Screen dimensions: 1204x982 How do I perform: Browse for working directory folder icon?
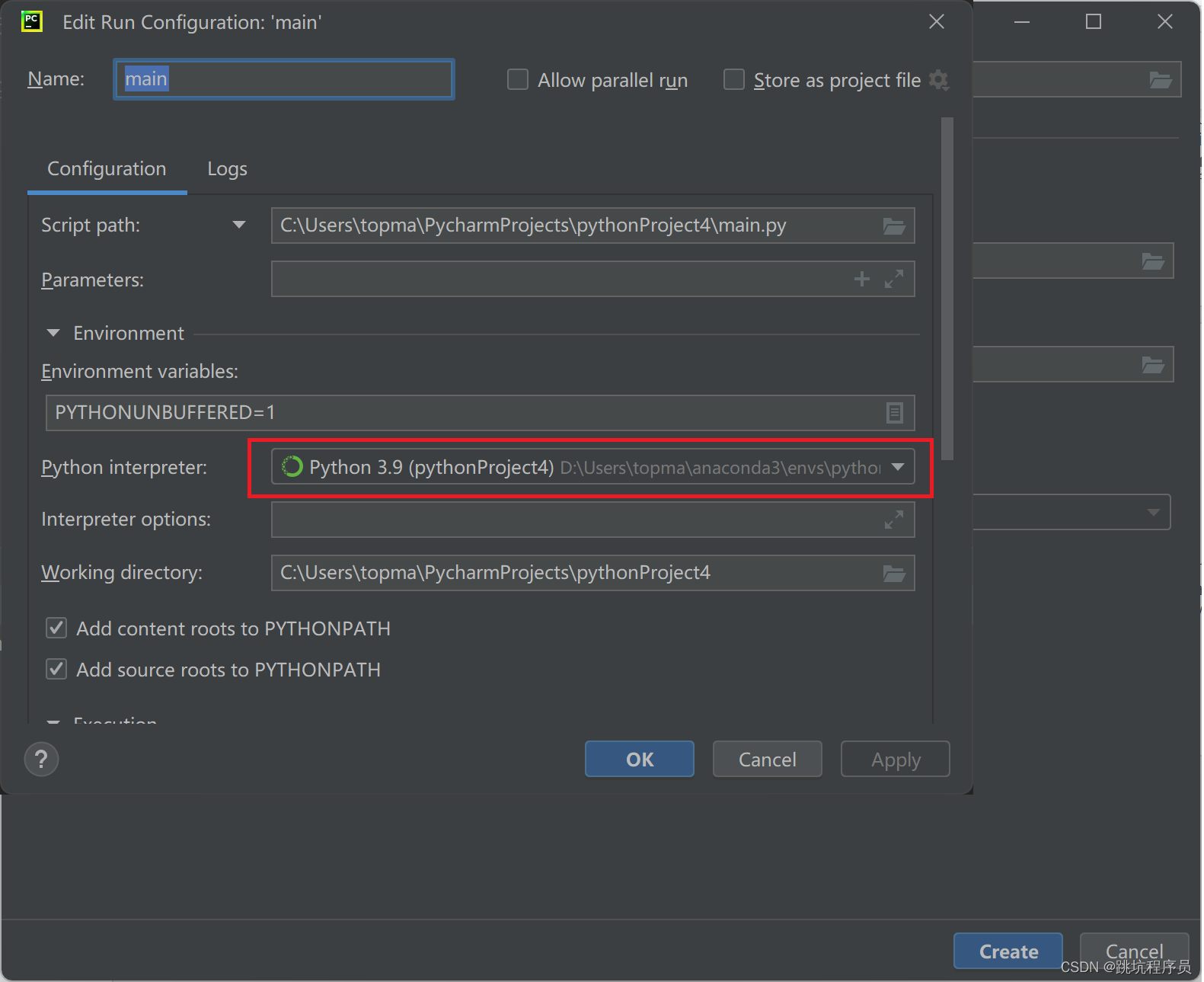tap(893, 573)
